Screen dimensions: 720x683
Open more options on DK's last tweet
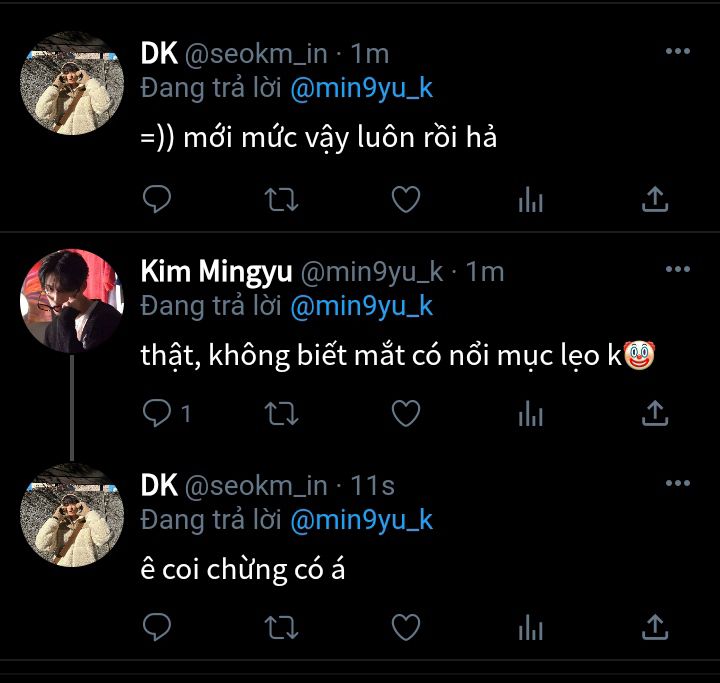(678, 483)
